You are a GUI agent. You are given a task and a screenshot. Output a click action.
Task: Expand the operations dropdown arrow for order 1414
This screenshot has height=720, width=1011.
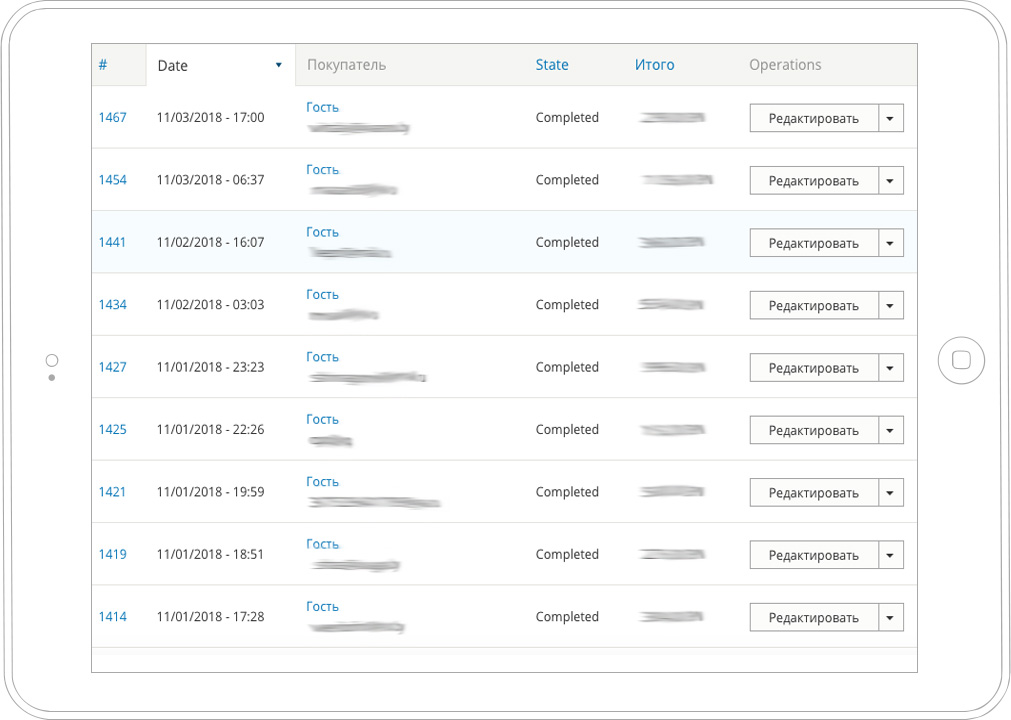(890, 618)
